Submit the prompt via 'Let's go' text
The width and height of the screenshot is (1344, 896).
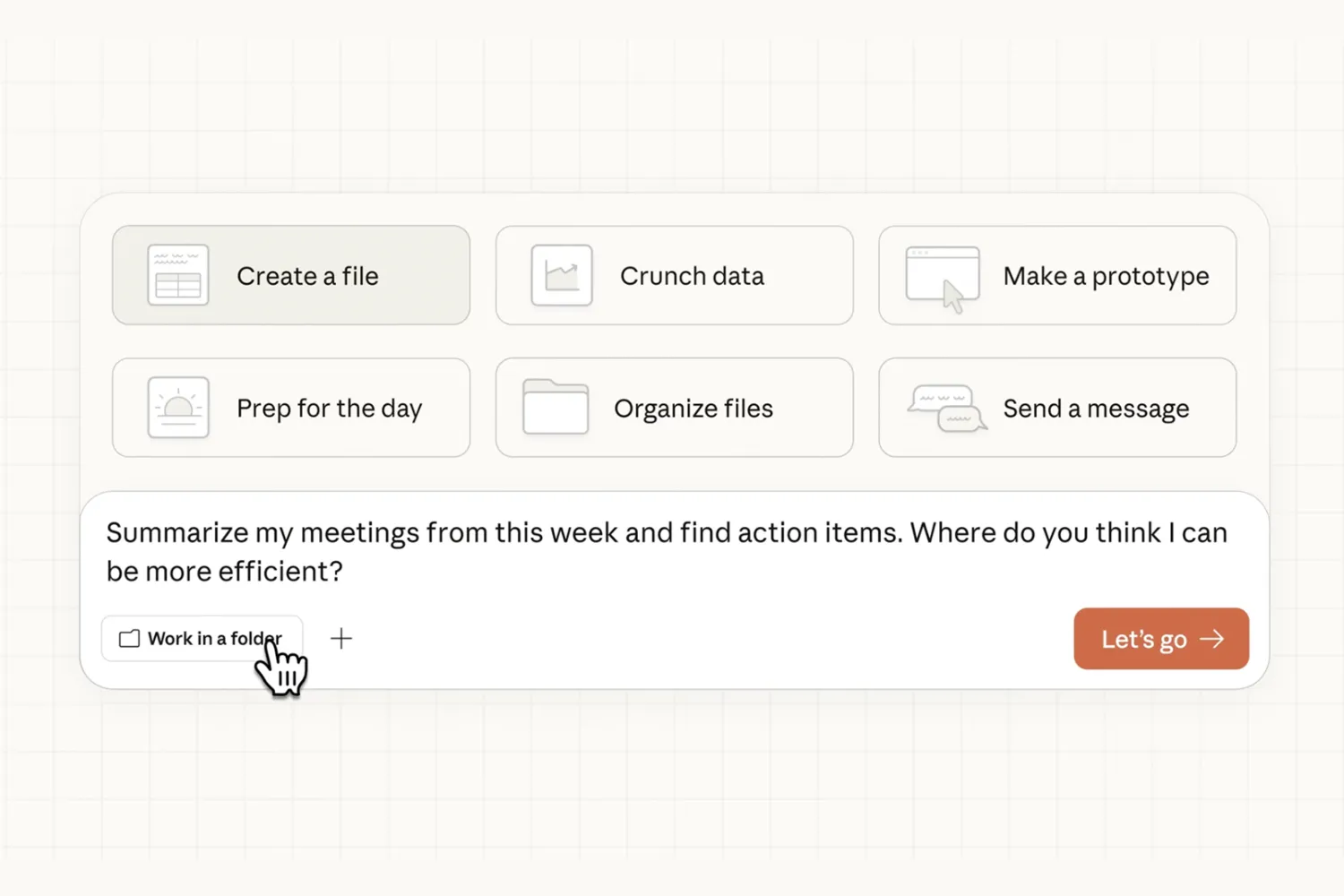pos(1143,640)
